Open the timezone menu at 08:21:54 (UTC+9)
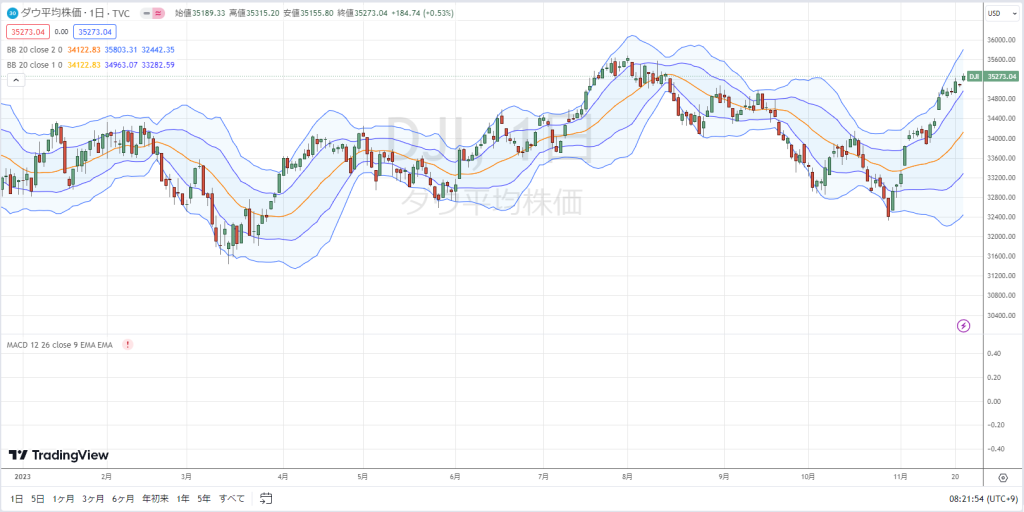This screenshot has height=512, width=1024. pyautogui.click(x=982, y=499)
